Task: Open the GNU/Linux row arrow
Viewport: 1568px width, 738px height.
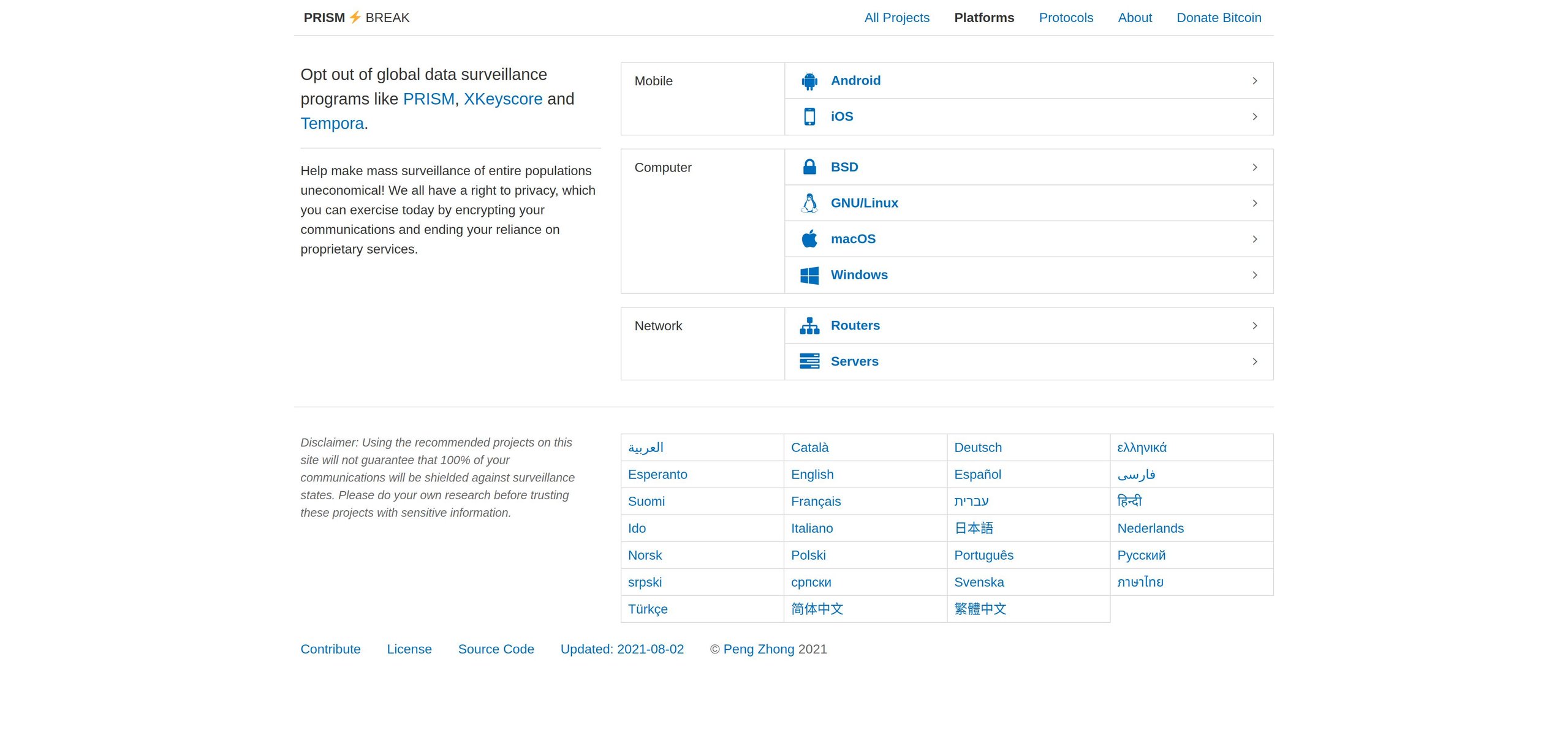Action: tap(1254, 203)
